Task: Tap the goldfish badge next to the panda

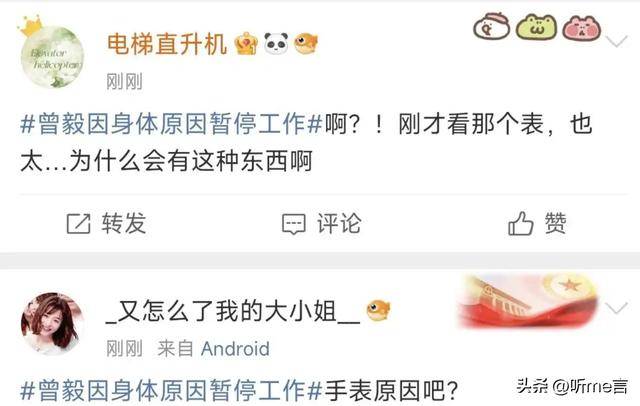Action: 306,43
